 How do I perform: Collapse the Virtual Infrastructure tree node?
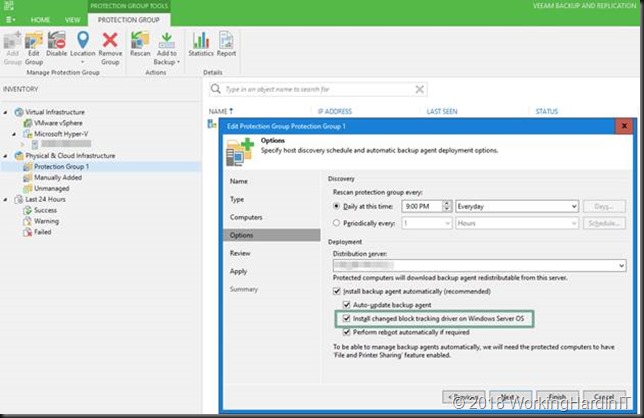click(5, 112)
